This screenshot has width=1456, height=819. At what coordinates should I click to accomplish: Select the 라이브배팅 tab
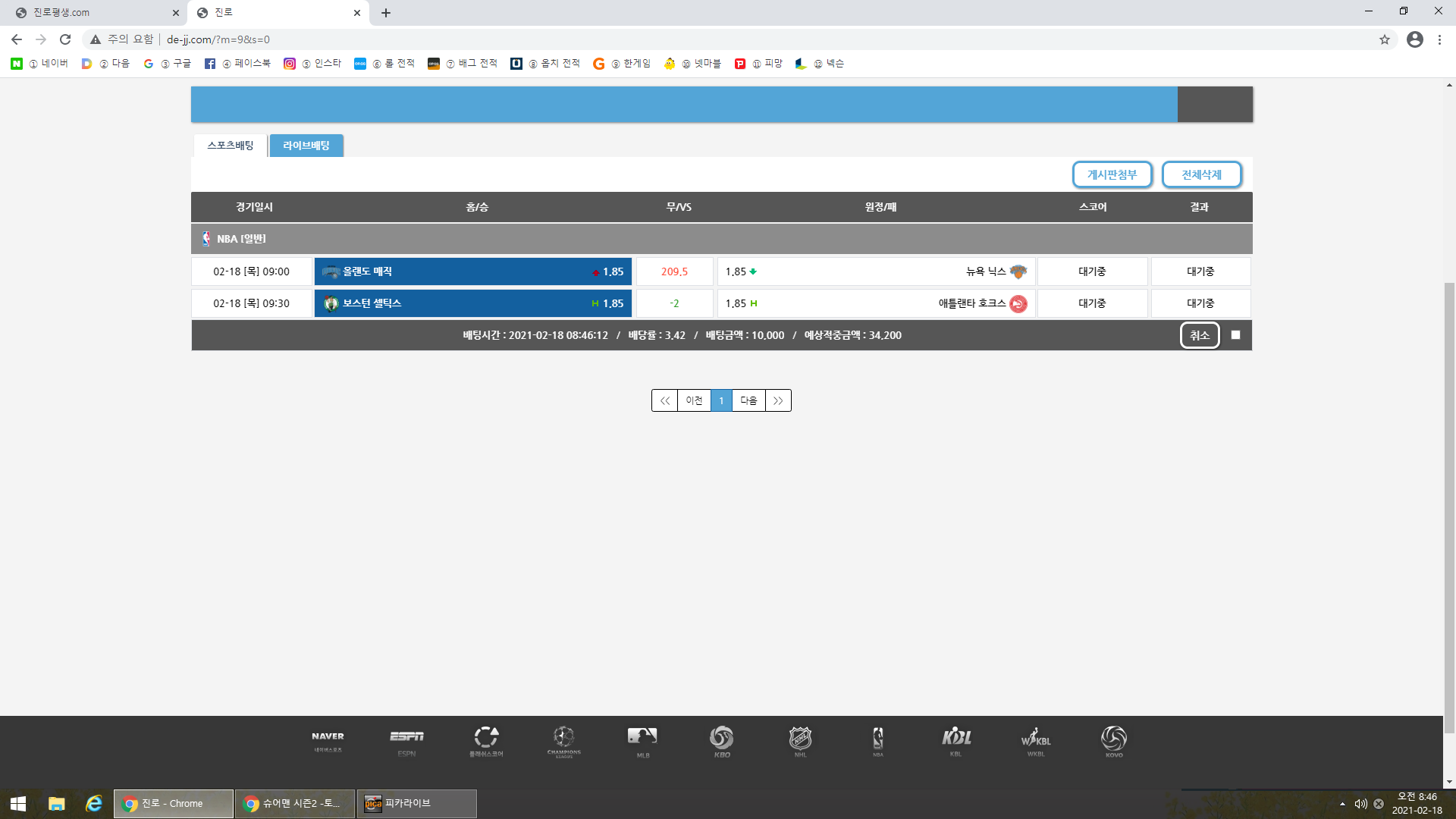306,146
